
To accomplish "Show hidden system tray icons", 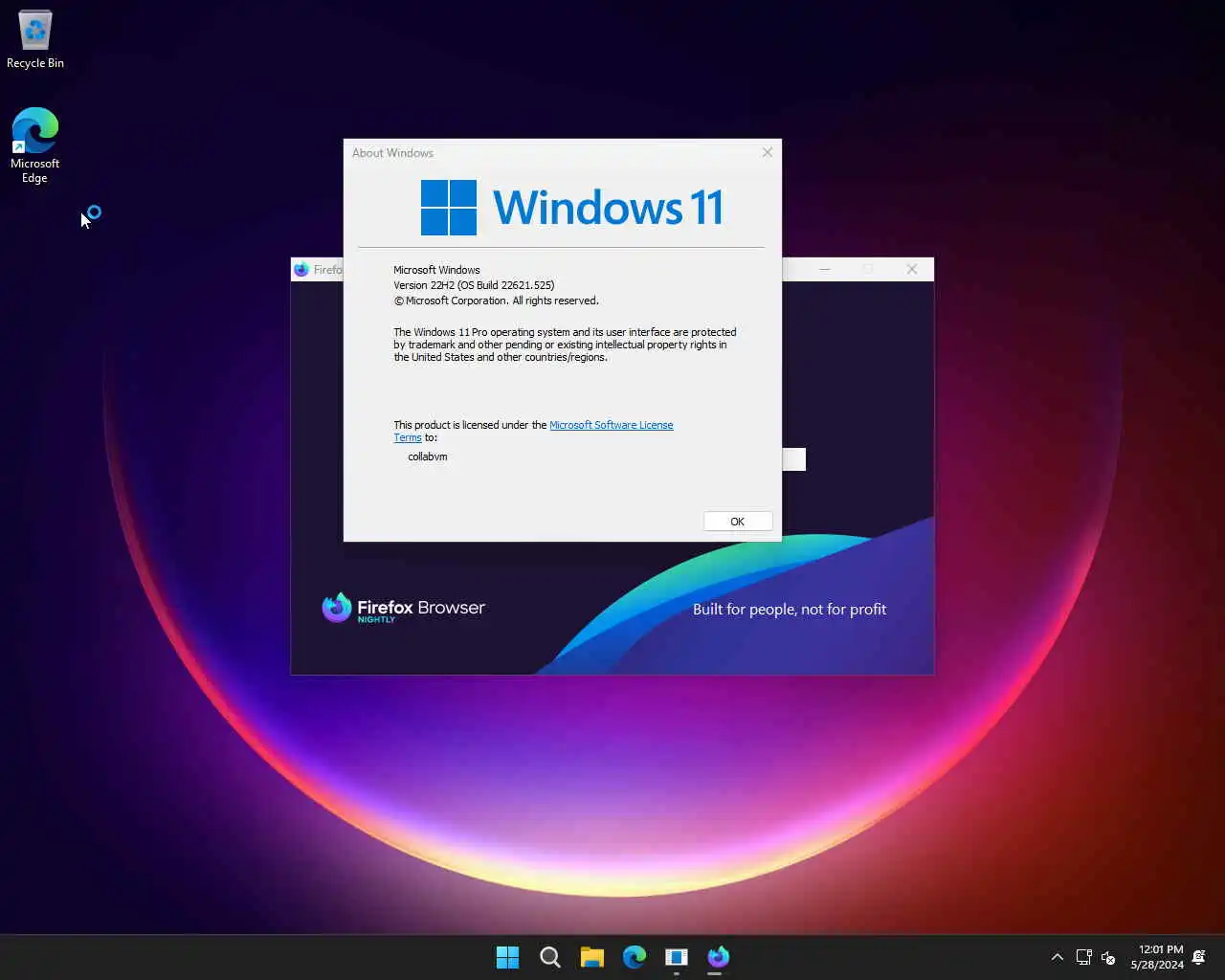I will pos(1057,957).
